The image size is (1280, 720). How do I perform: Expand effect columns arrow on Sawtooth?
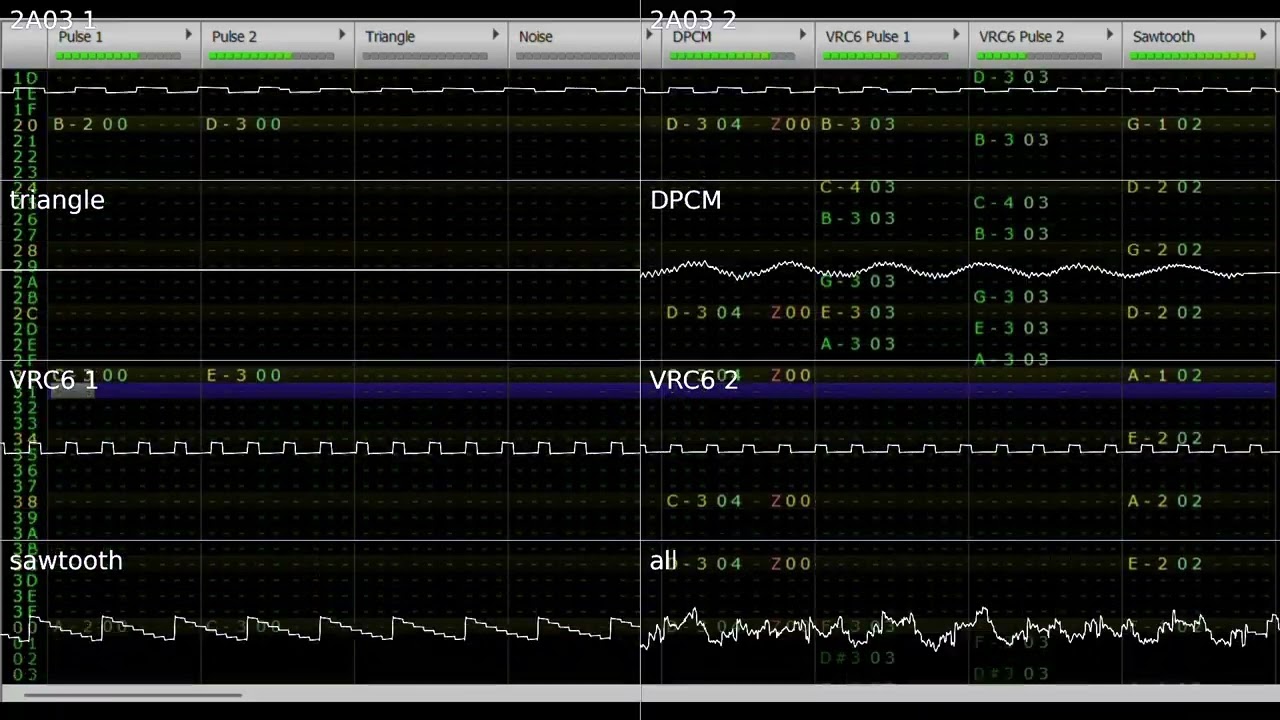(1263, 35)
